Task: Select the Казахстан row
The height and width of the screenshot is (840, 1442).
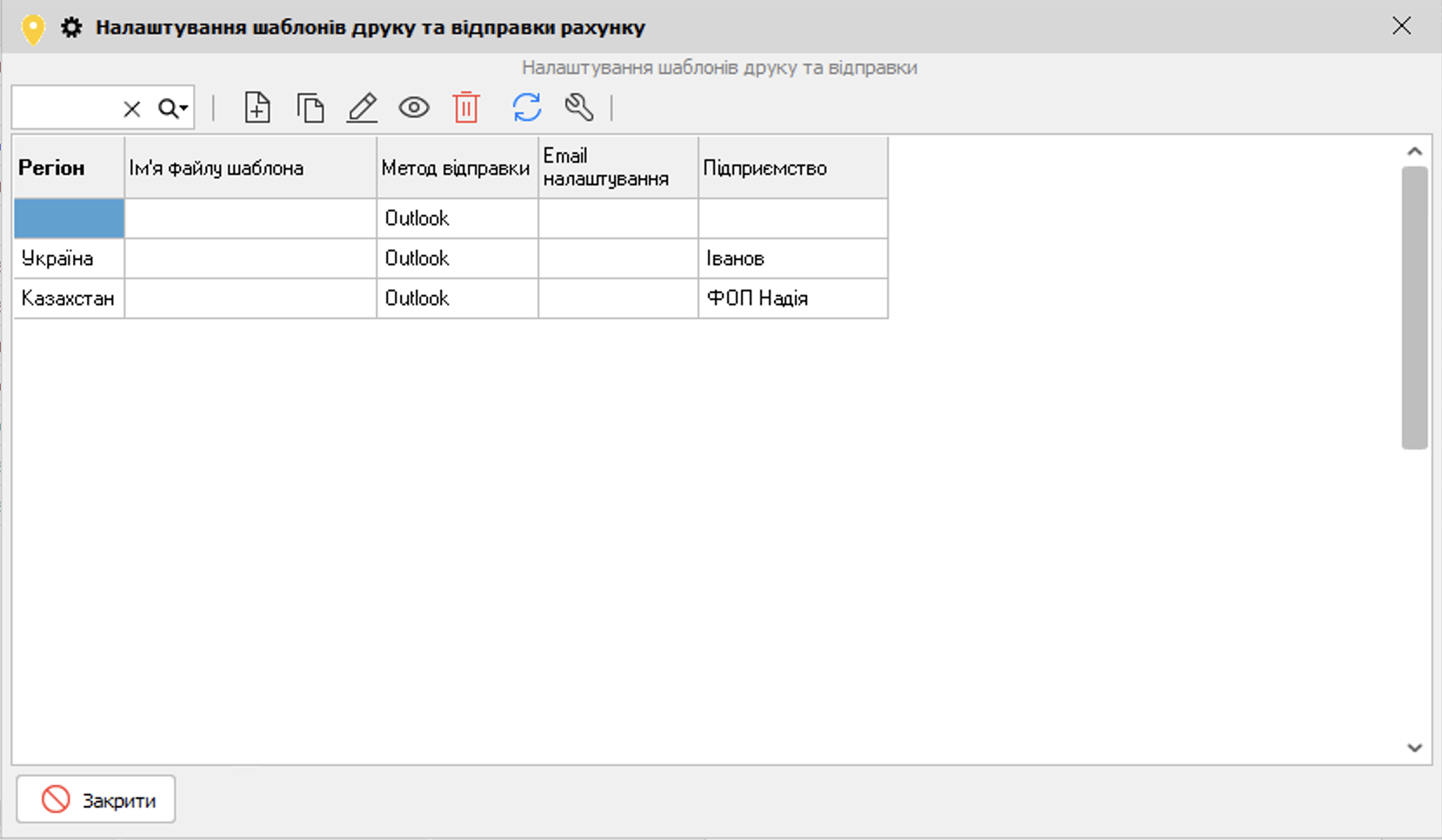Action: (x=68, y=298)
